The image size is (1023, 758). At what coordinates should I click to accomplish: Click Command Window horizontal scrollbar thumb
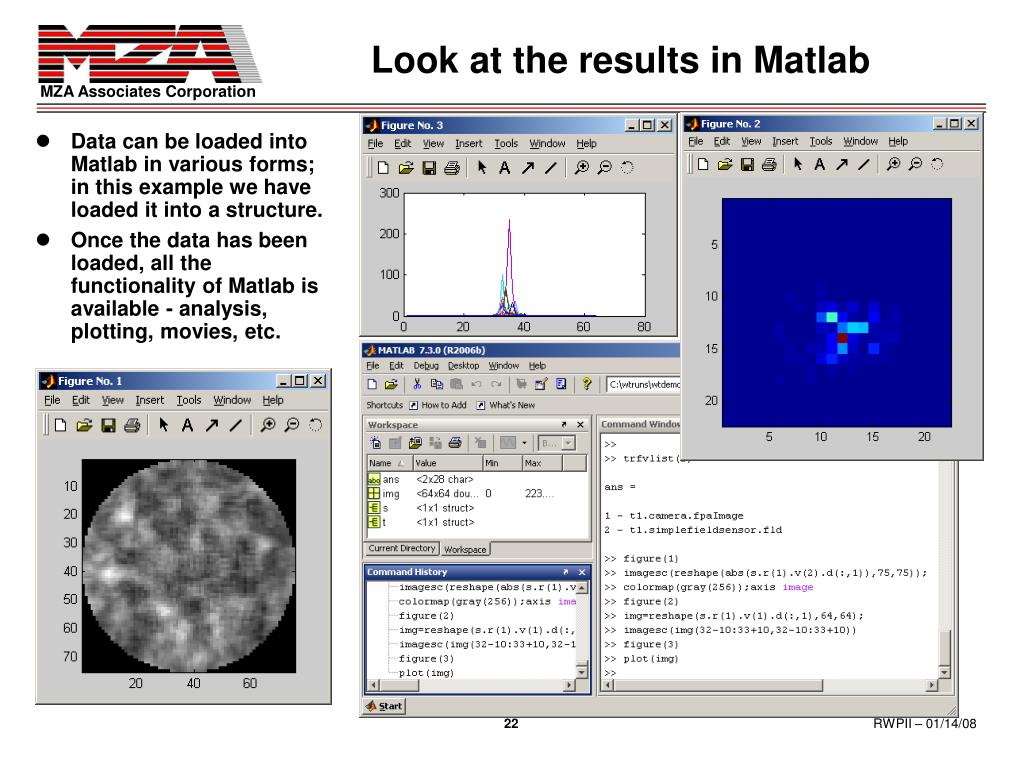coord(718,685)
